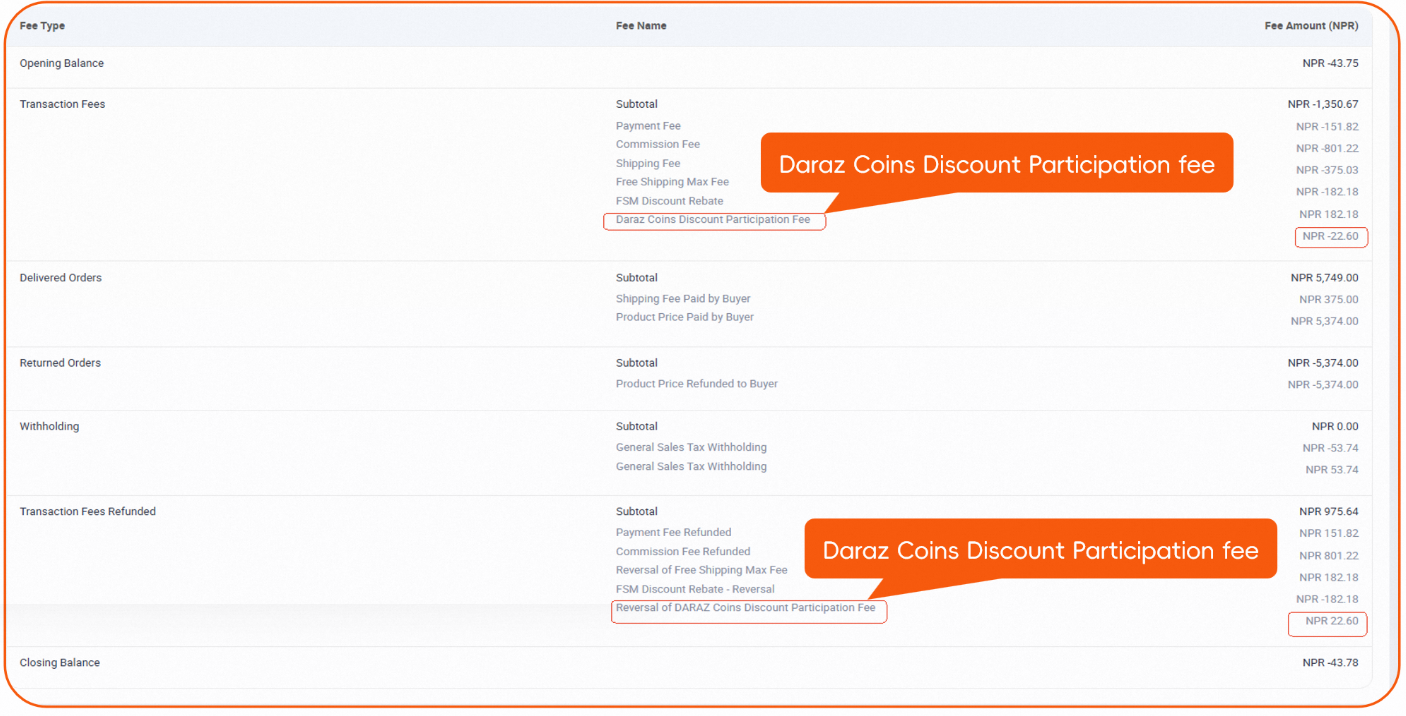The height and width of the screenshot is (716, 1406).
Task: Select Shipping Fee Paid by Buyer
Action: 683,299
